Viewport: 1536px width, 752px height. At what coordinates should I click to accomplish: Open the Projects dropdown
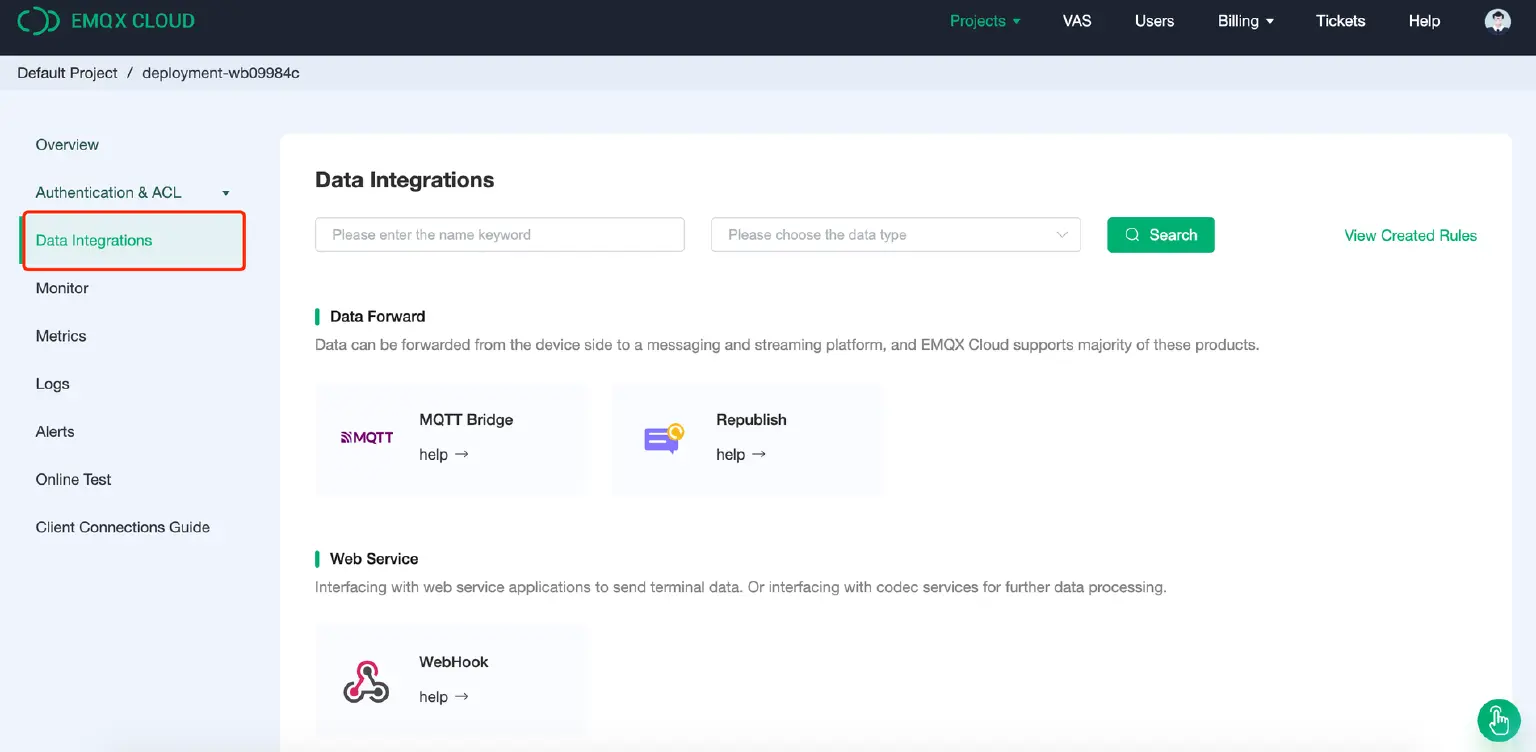click(984, 20)
